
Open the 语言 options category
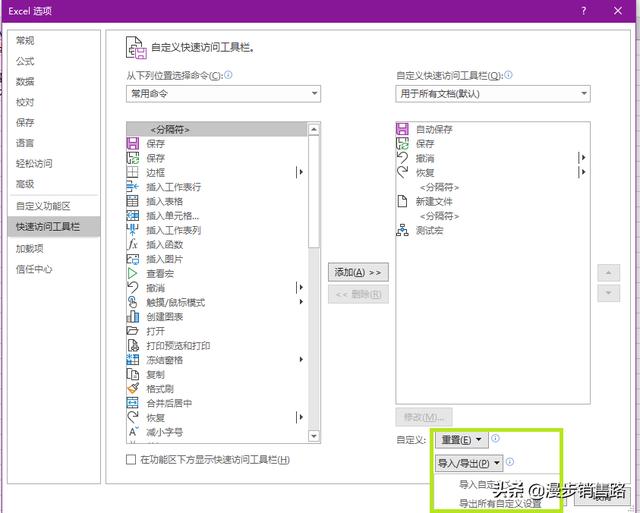[53, 143]
